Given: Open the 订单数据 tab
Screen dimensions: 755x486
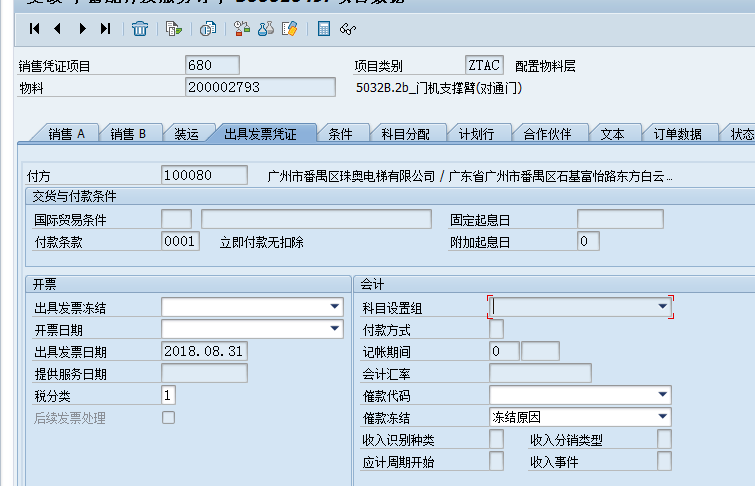Looking at the screenshot, I should point(677,134).
